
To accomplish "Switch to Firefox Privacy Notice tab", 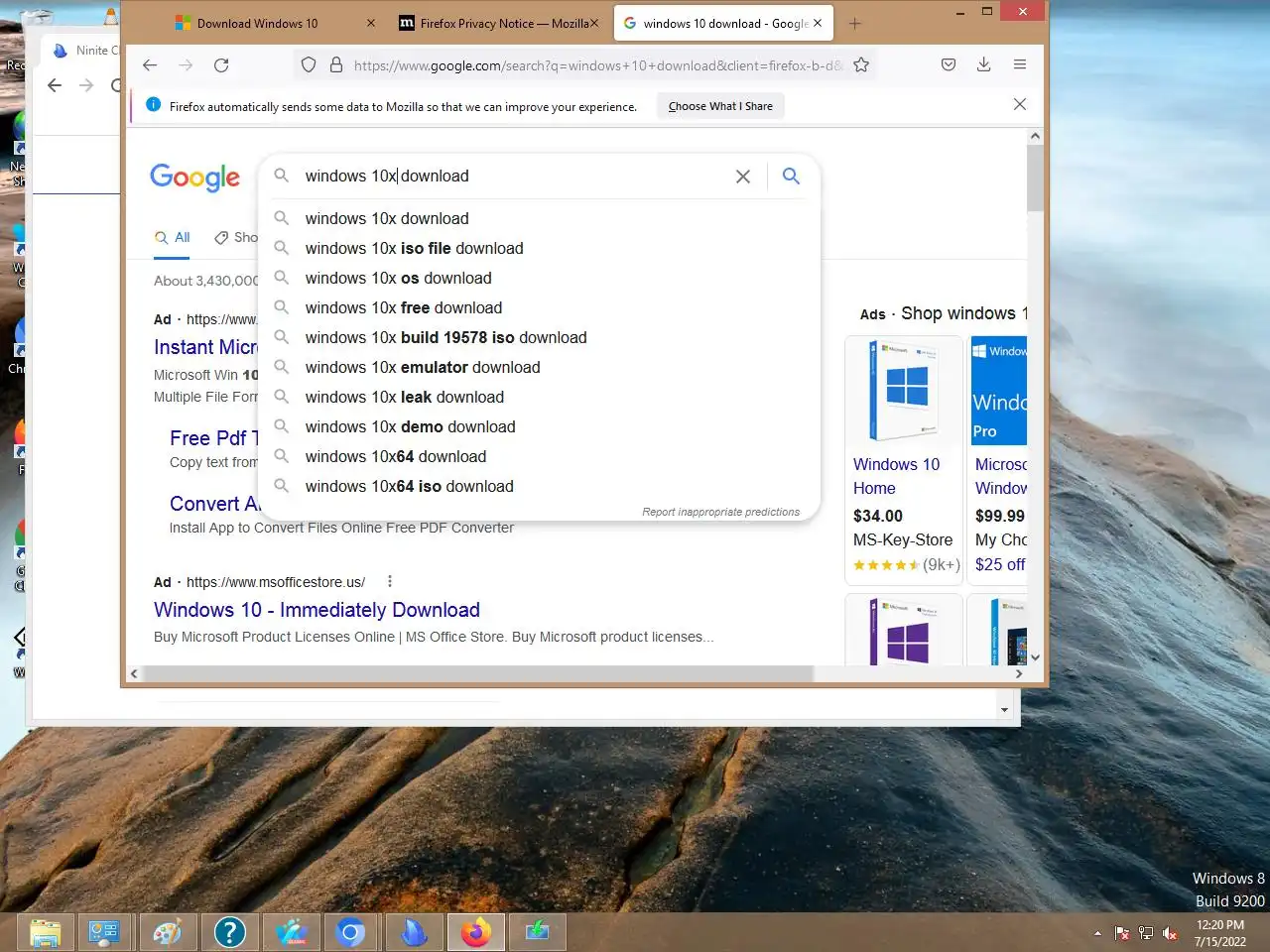I will tap(498, 23).
